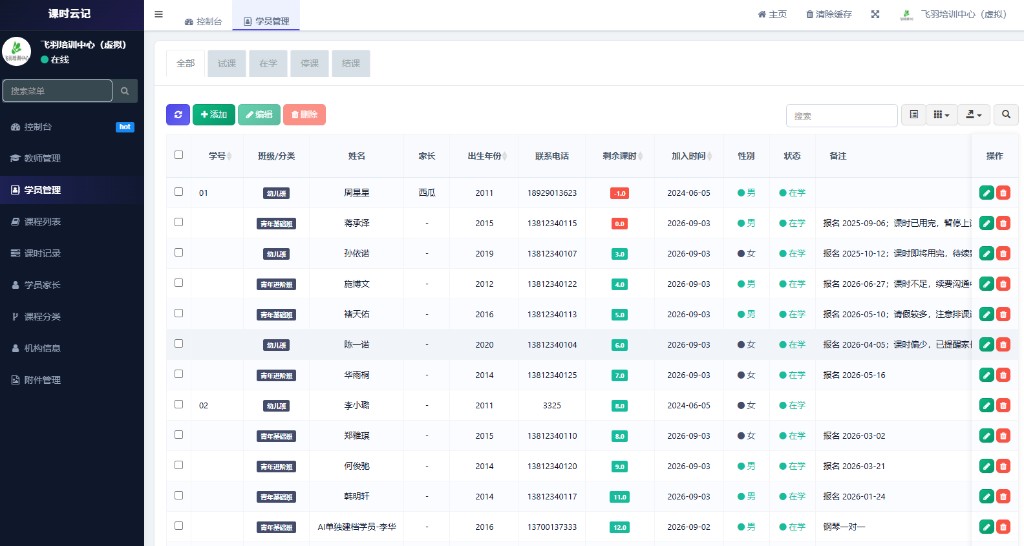Image resolution: width=1024 pixels, height=546 pixels.
Task: Switch to the 停课 filter tab
Action: tap(310, 63)
